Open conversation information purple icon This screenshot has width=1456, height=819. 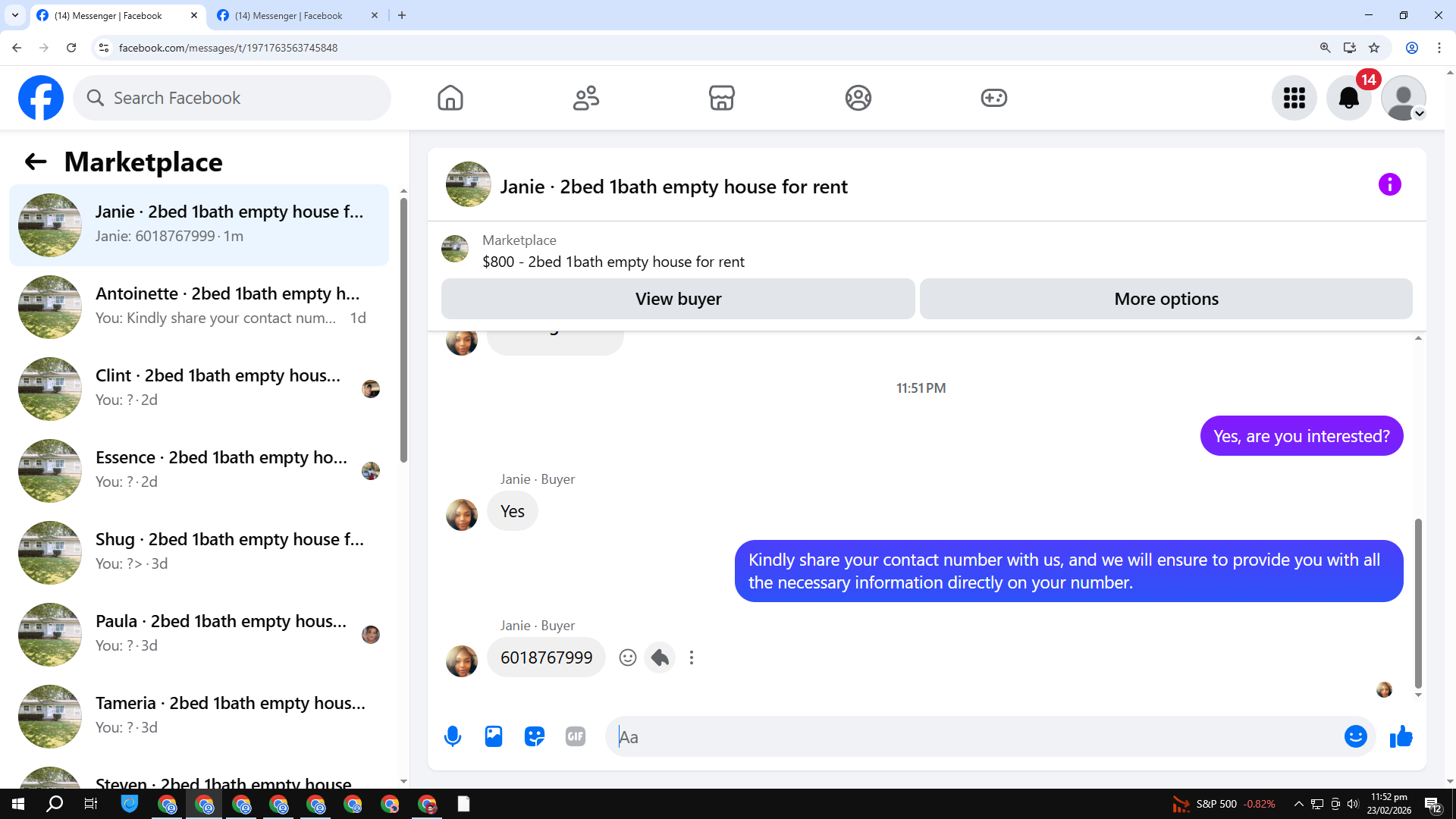click(1389, 184)
